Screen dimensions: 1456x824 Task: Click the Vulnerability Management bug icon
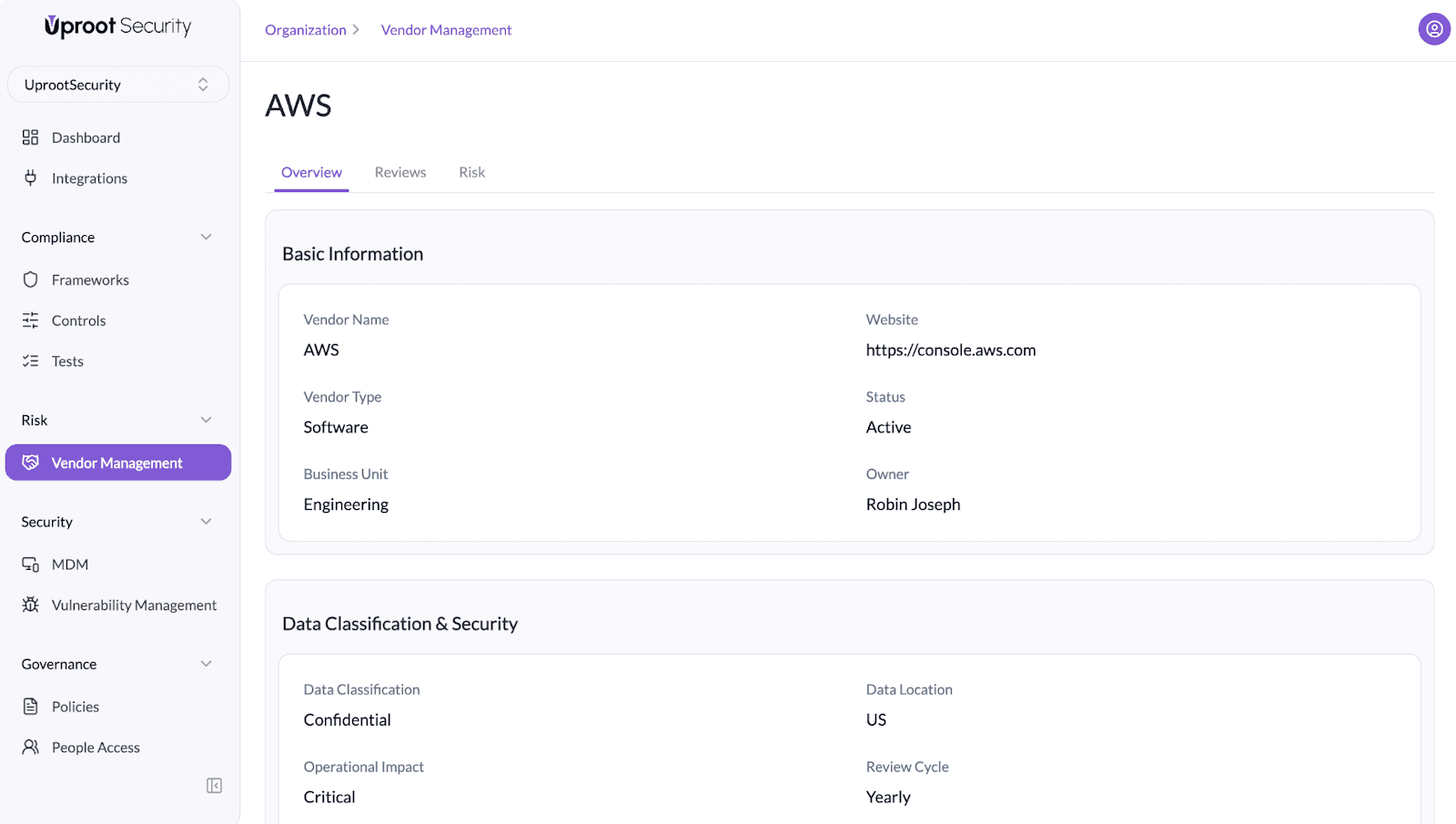(30, 605)
